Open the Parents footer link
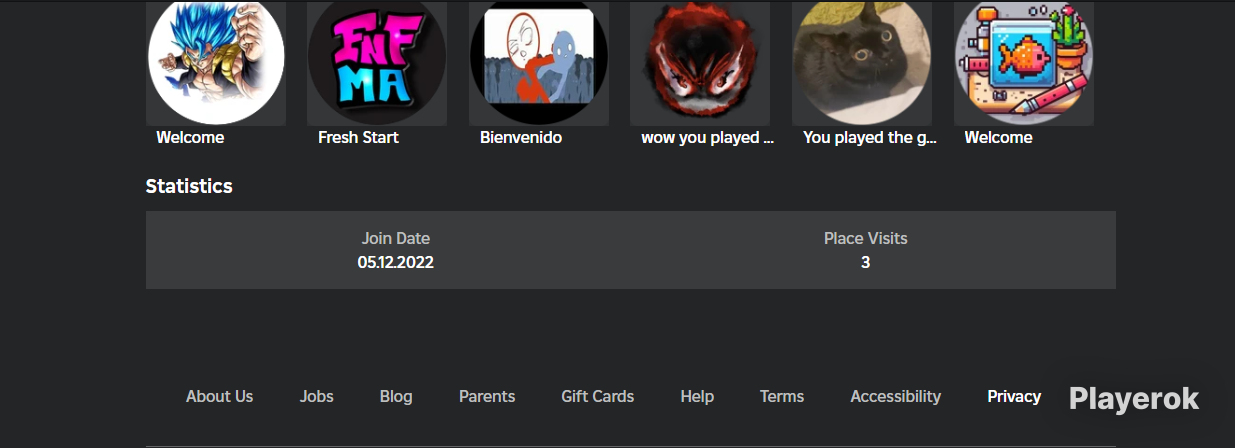The width and height of the screenshot is (1235, 448). (x=487, y=396)
